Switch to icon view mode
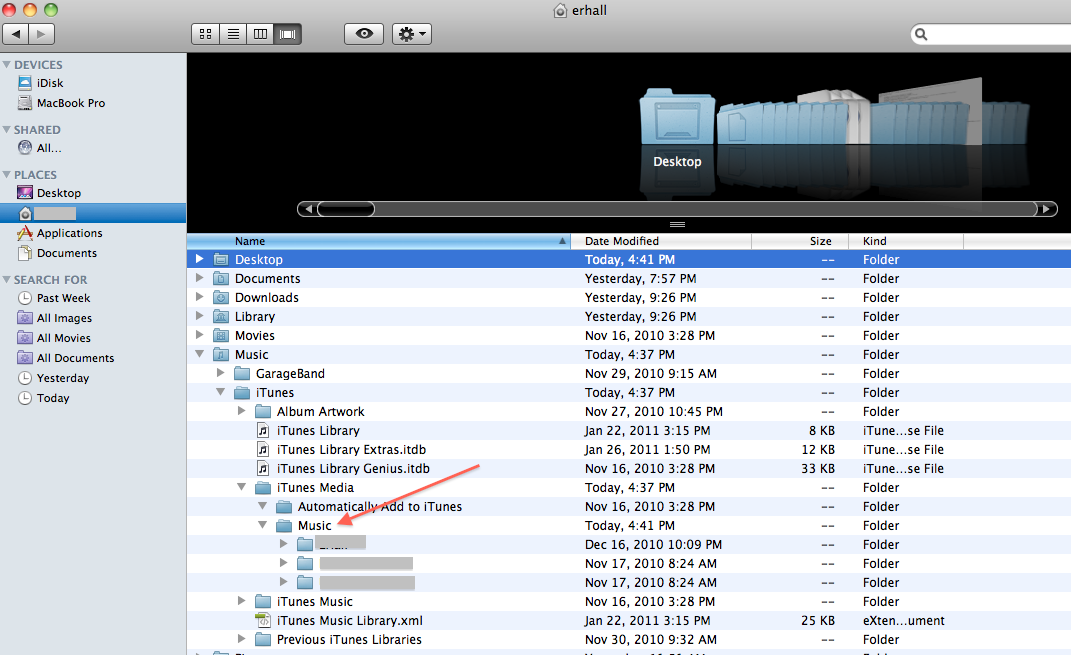The width and height of the screenshot is (1071, 655). (206, 34)
